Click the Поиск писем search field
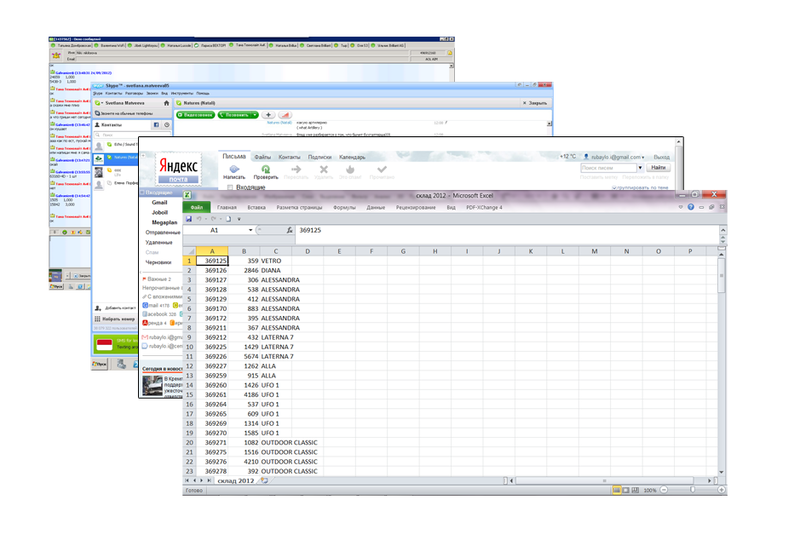 coord(608,168)
